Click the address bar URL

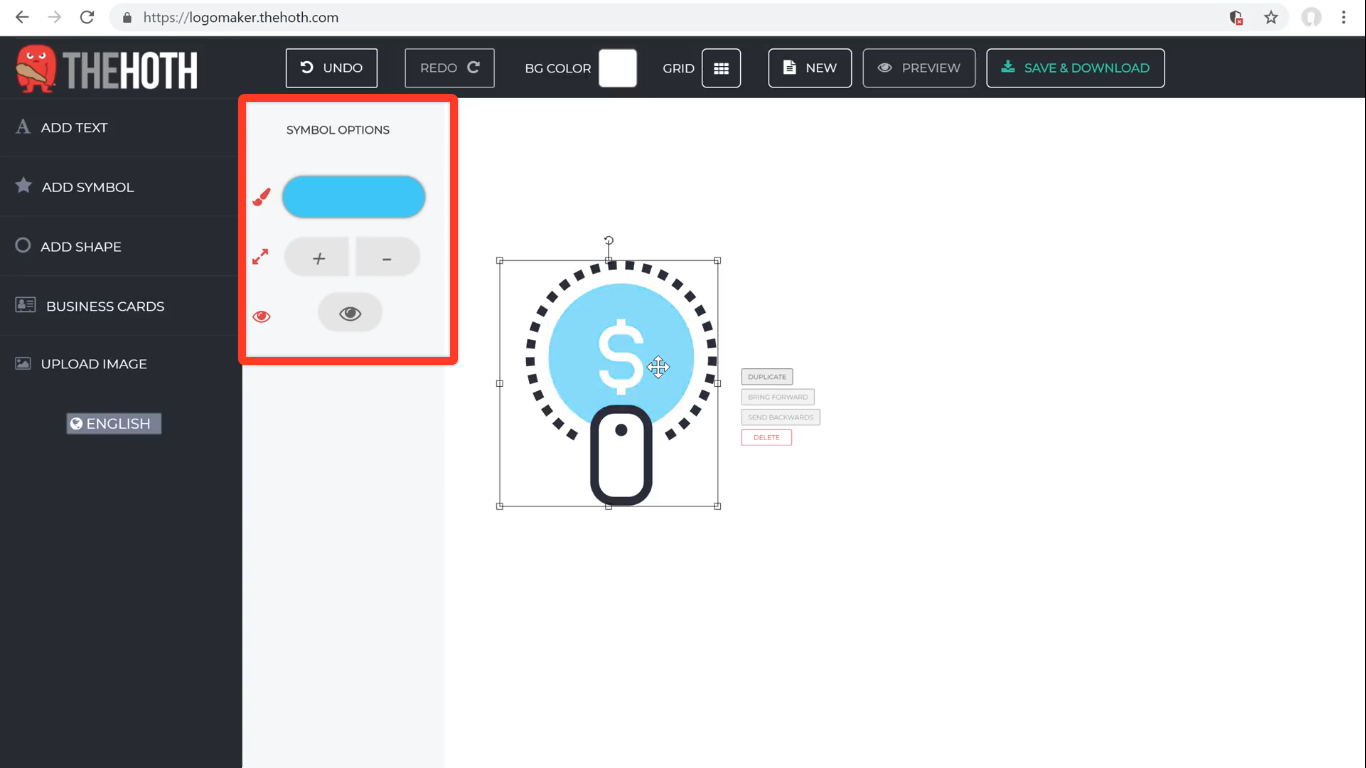241,17
